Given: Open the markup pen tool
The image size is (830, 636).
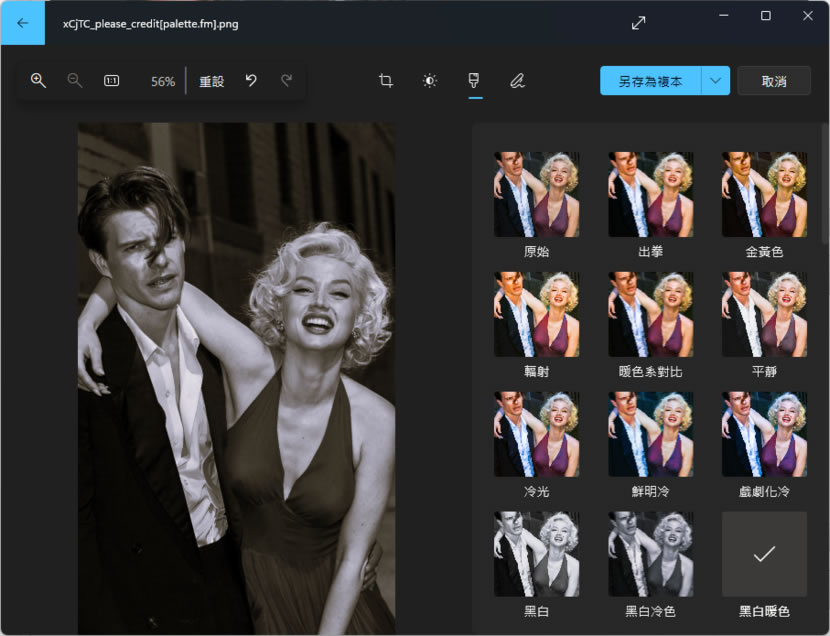Looking at the screenshot, I should click(517, 81).
